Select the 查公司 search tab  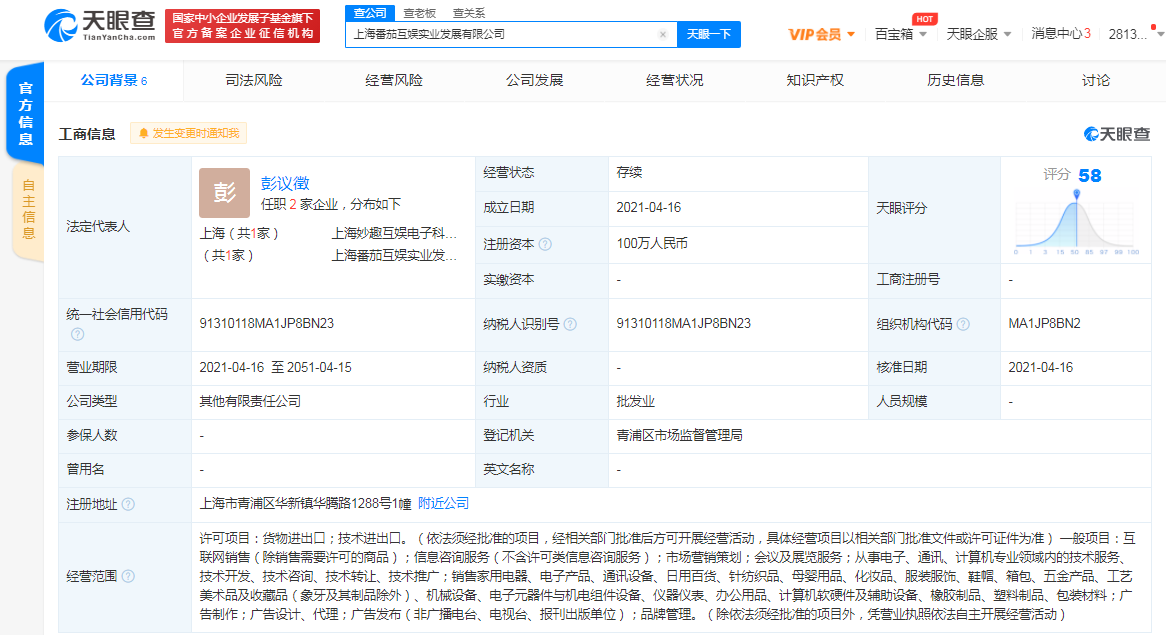point(370,13)
